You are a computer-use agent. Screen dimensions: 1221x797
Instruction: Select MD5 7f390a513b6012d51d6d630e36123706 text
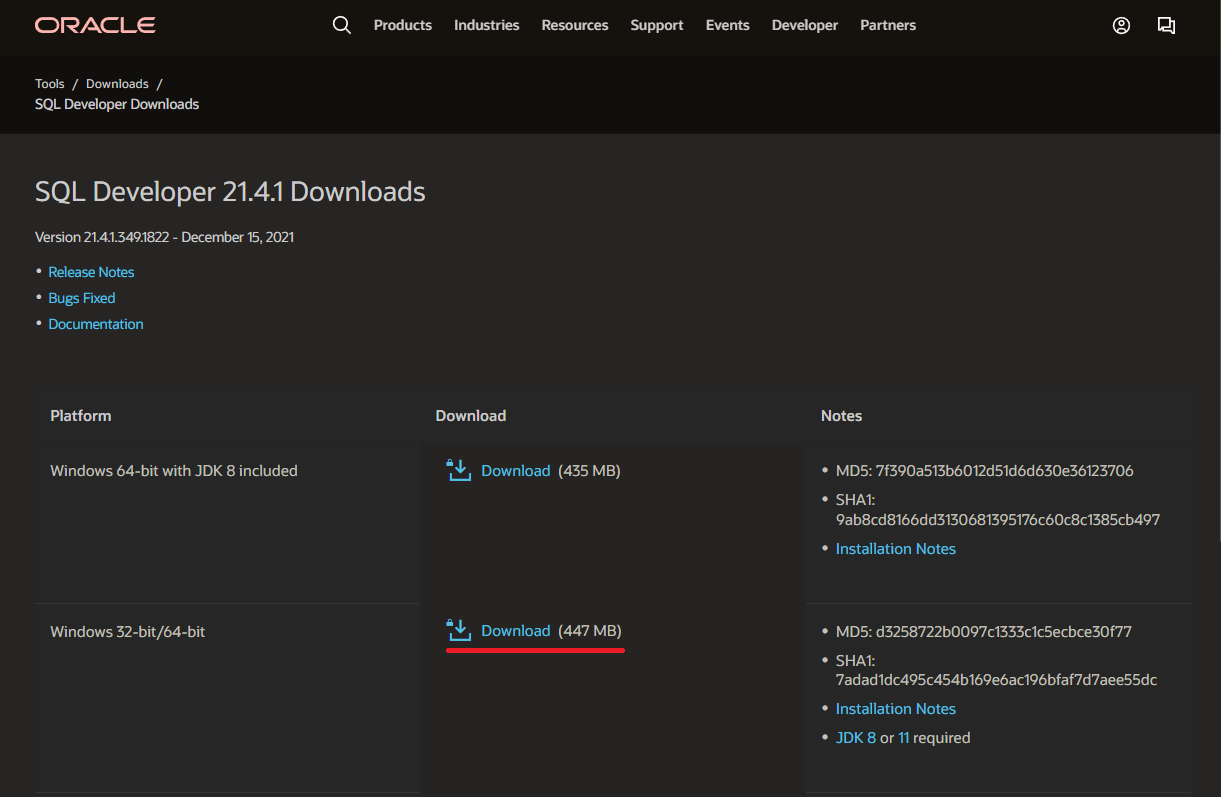pos(985,470)
